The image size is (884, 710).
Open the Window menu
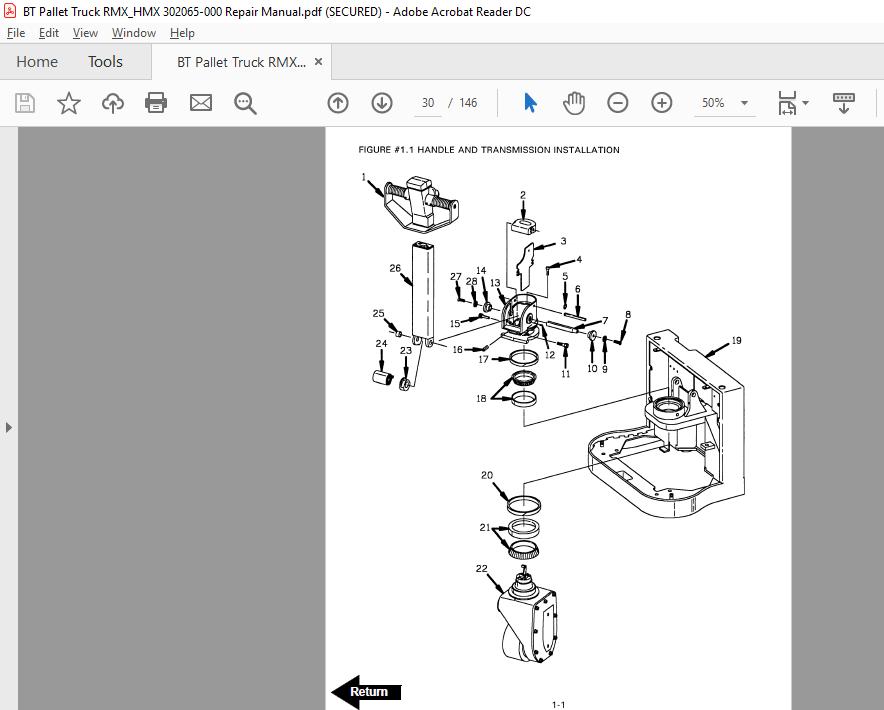[134, 33]
